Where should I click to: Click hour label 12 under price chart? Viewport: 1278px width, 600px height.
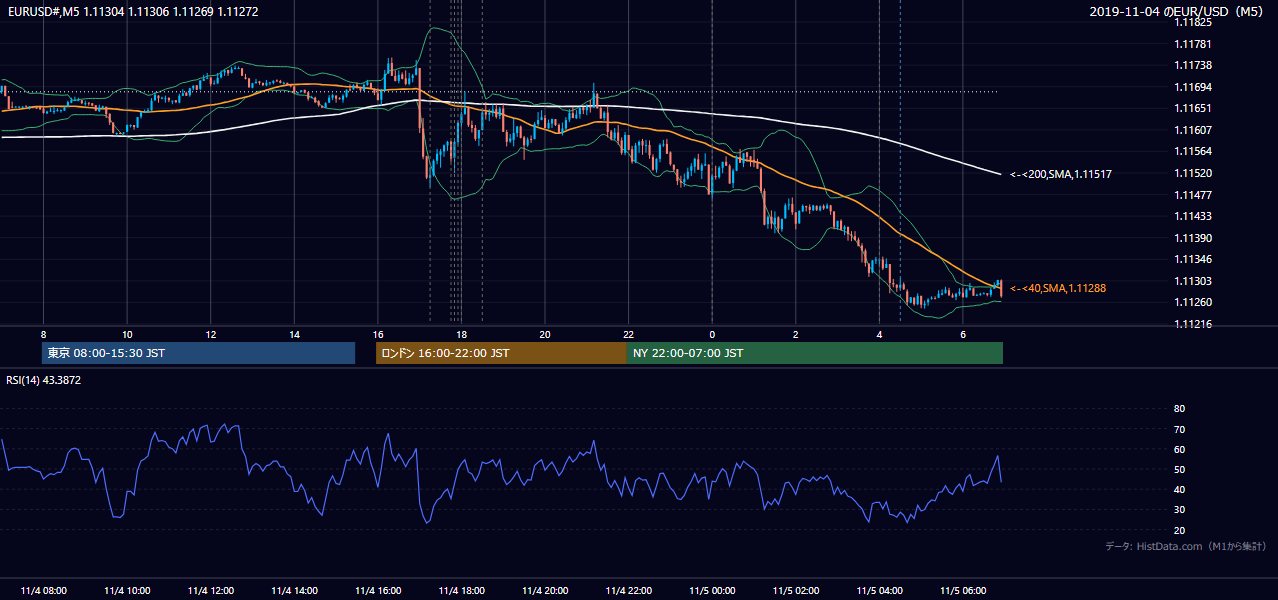pyautogui.click(x=211, y=334)
